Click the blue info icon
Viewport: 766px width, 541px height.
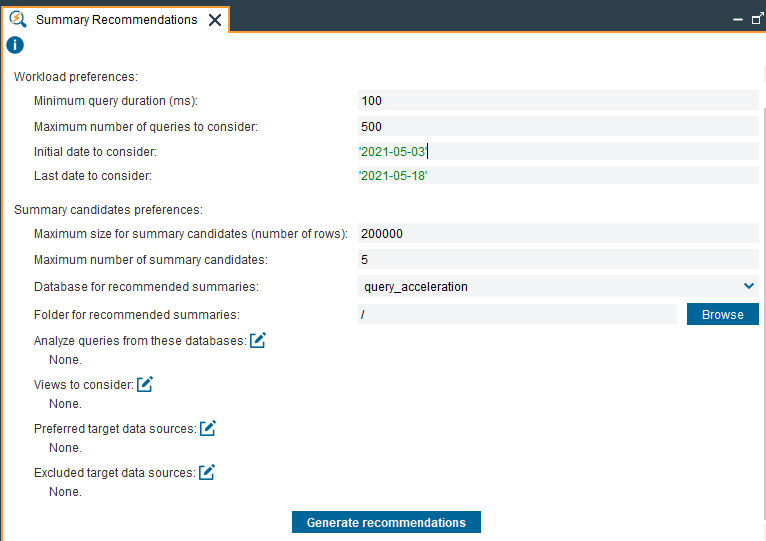click(x=15, y=45)
